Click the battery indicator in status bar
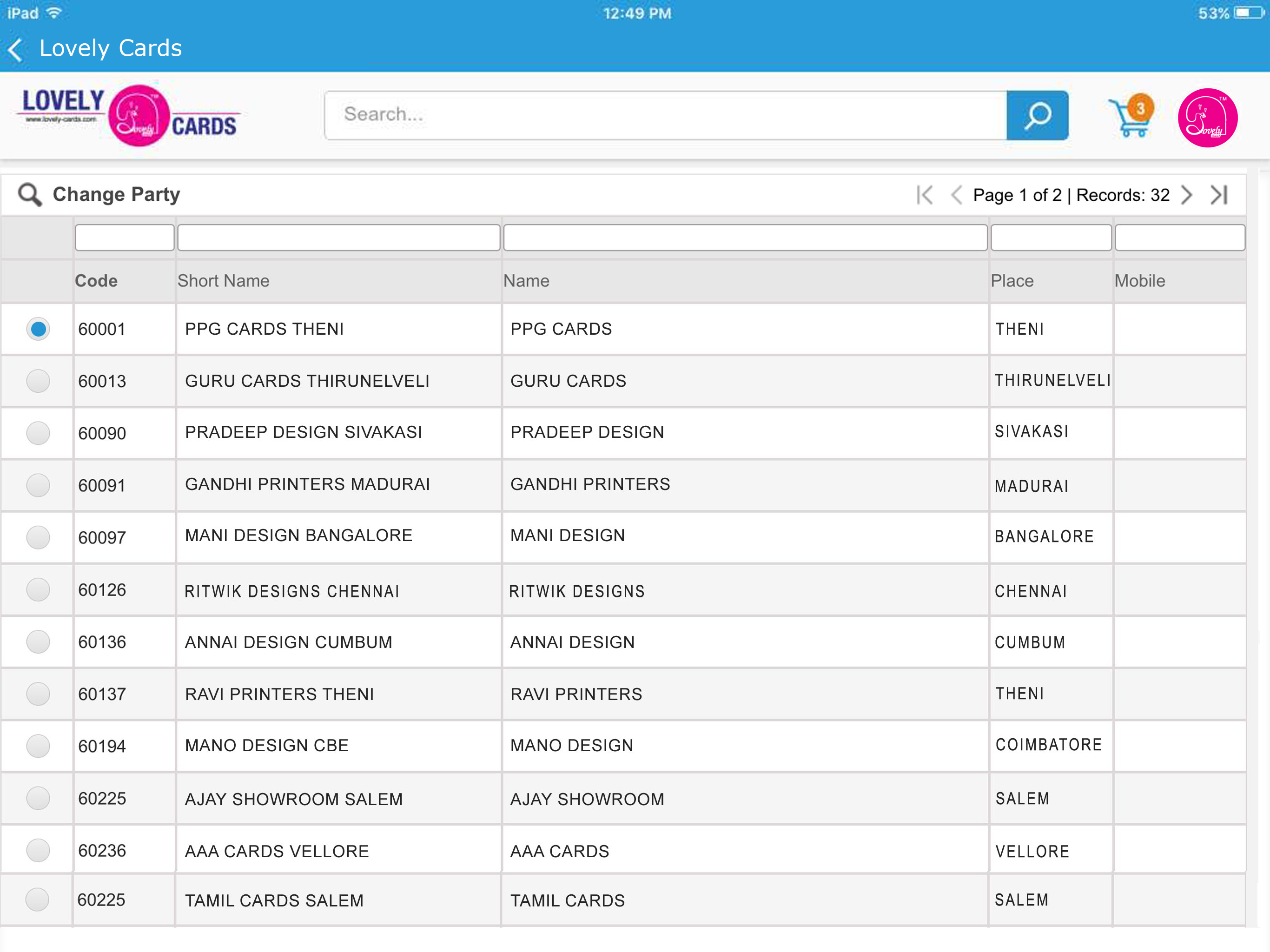Image resolution: width=1270 pixels, height=952 pixels. point(1249,13)
